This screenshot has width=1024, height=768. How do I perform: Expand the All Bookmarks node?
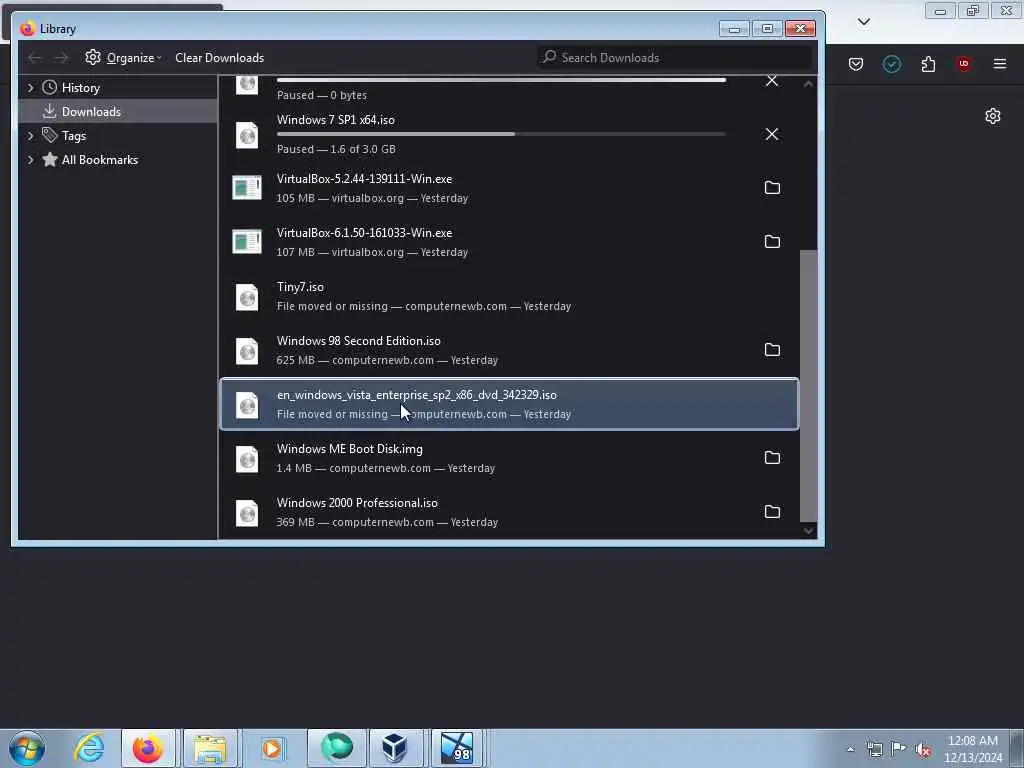(30, 160)
